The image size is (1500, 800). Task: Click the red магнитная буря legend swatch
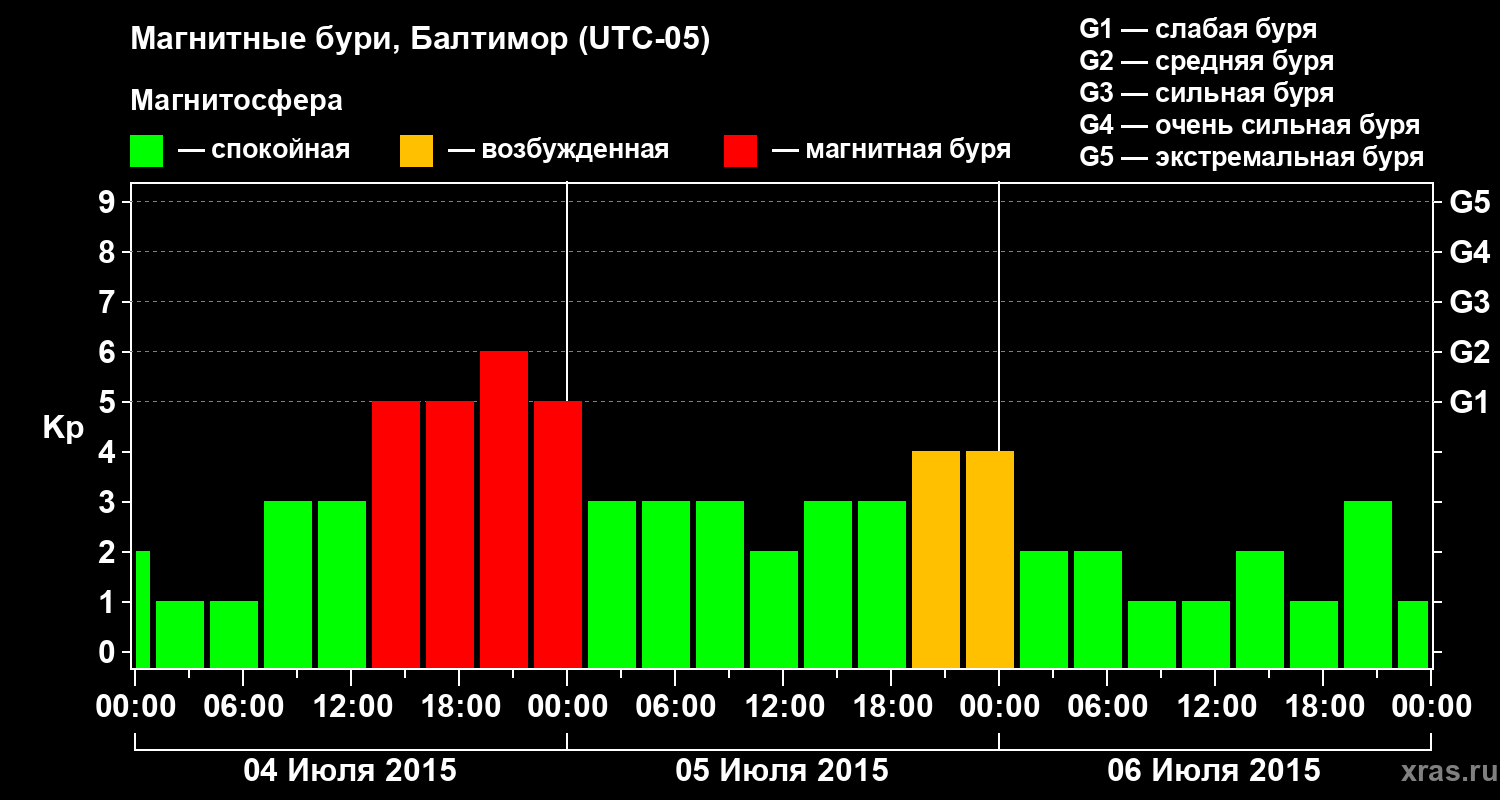(741, 151)
